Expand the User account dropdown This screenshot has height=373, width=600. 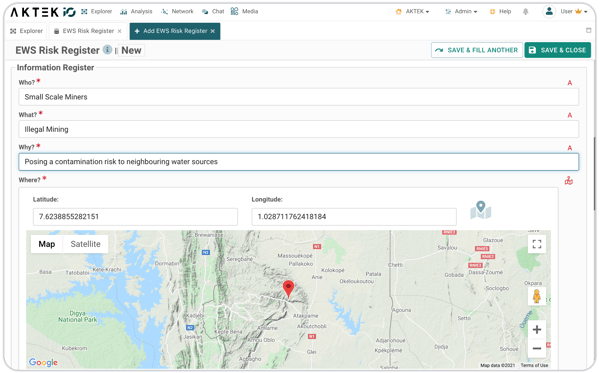coord(574,11)
